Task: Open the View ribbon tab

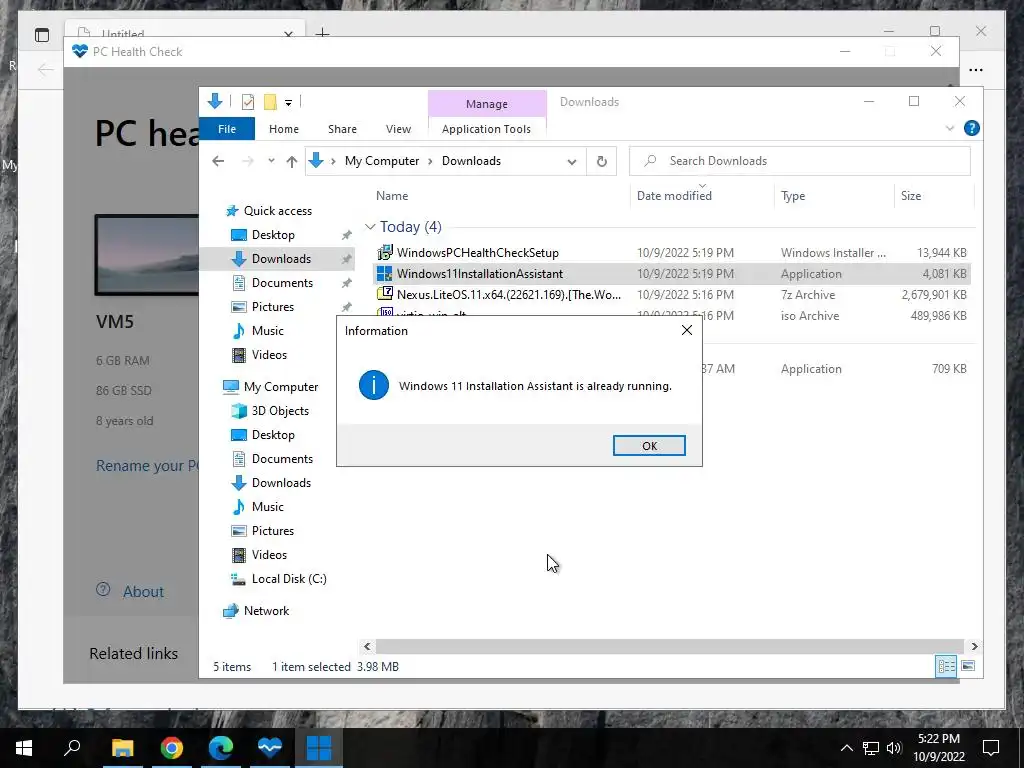Action: point(398,129)
